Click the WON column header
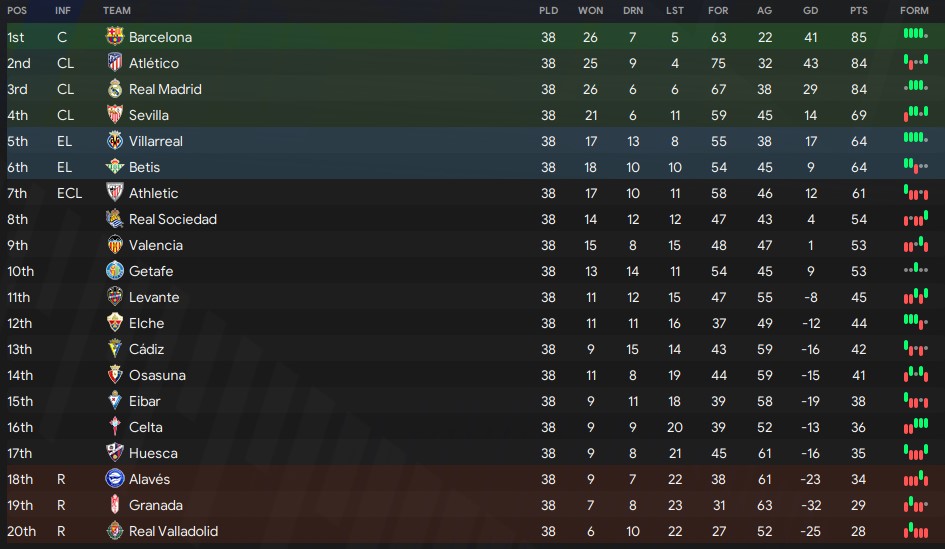Image resolution: width=945 pixels, height=549 pixels. (x=590, y=10)
